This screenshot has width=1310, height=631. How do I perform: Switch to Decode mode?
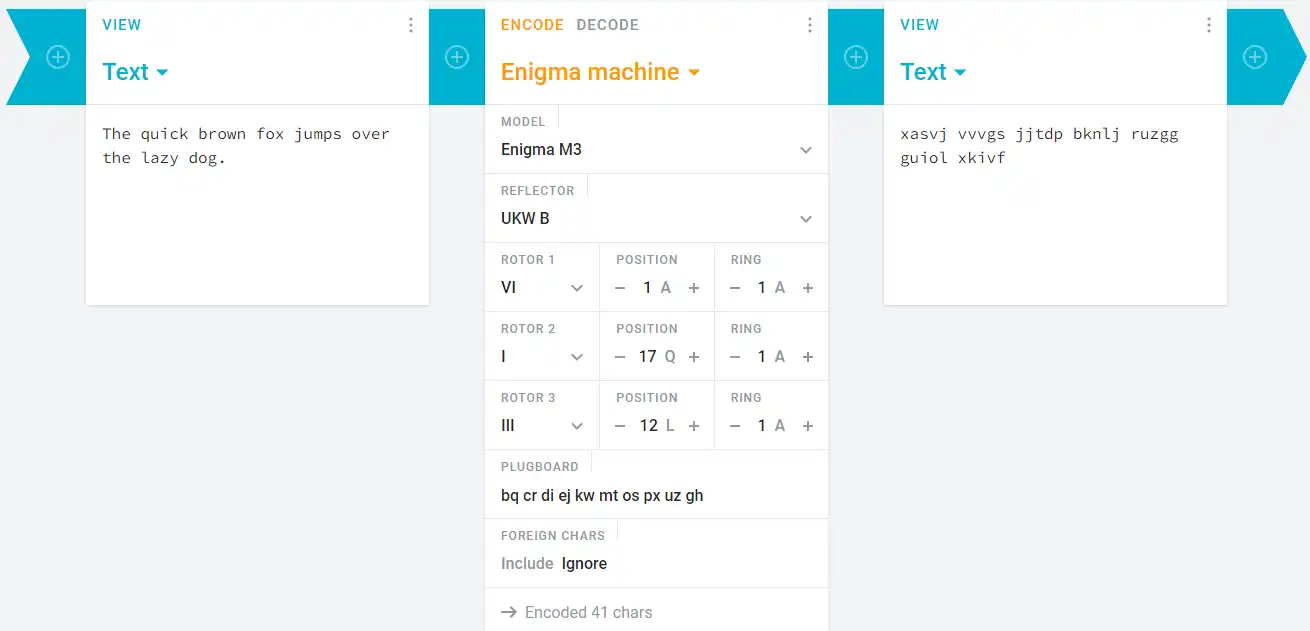click(607, 25)
